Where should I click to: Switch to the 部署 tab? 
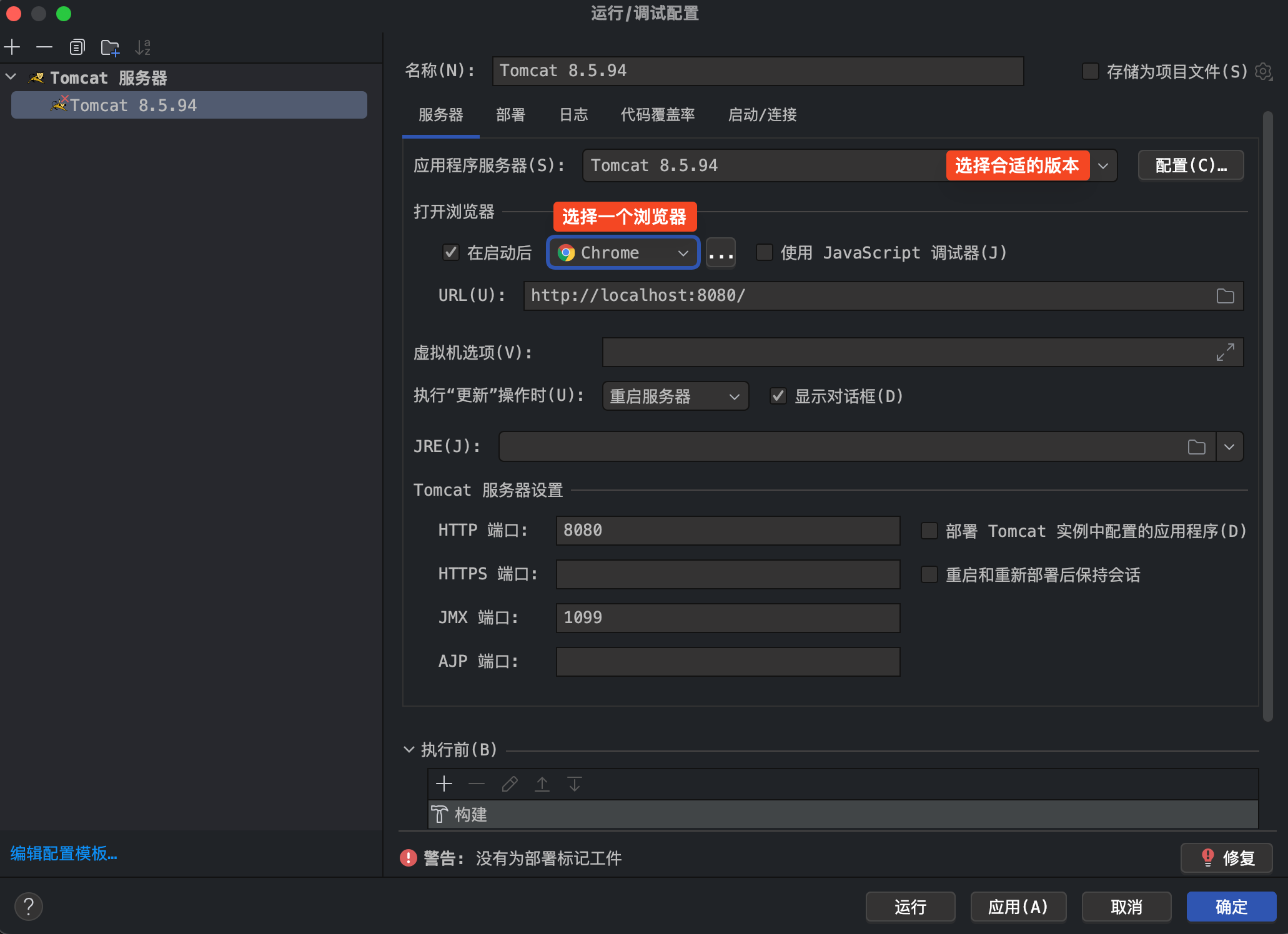[x=511, y=115]
